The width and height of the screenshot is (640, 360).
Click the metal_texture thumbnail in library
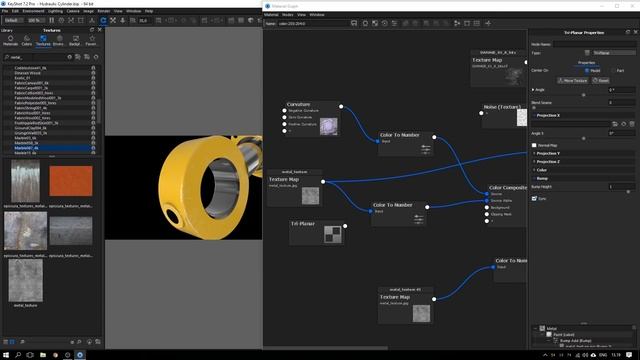point(25,281)
